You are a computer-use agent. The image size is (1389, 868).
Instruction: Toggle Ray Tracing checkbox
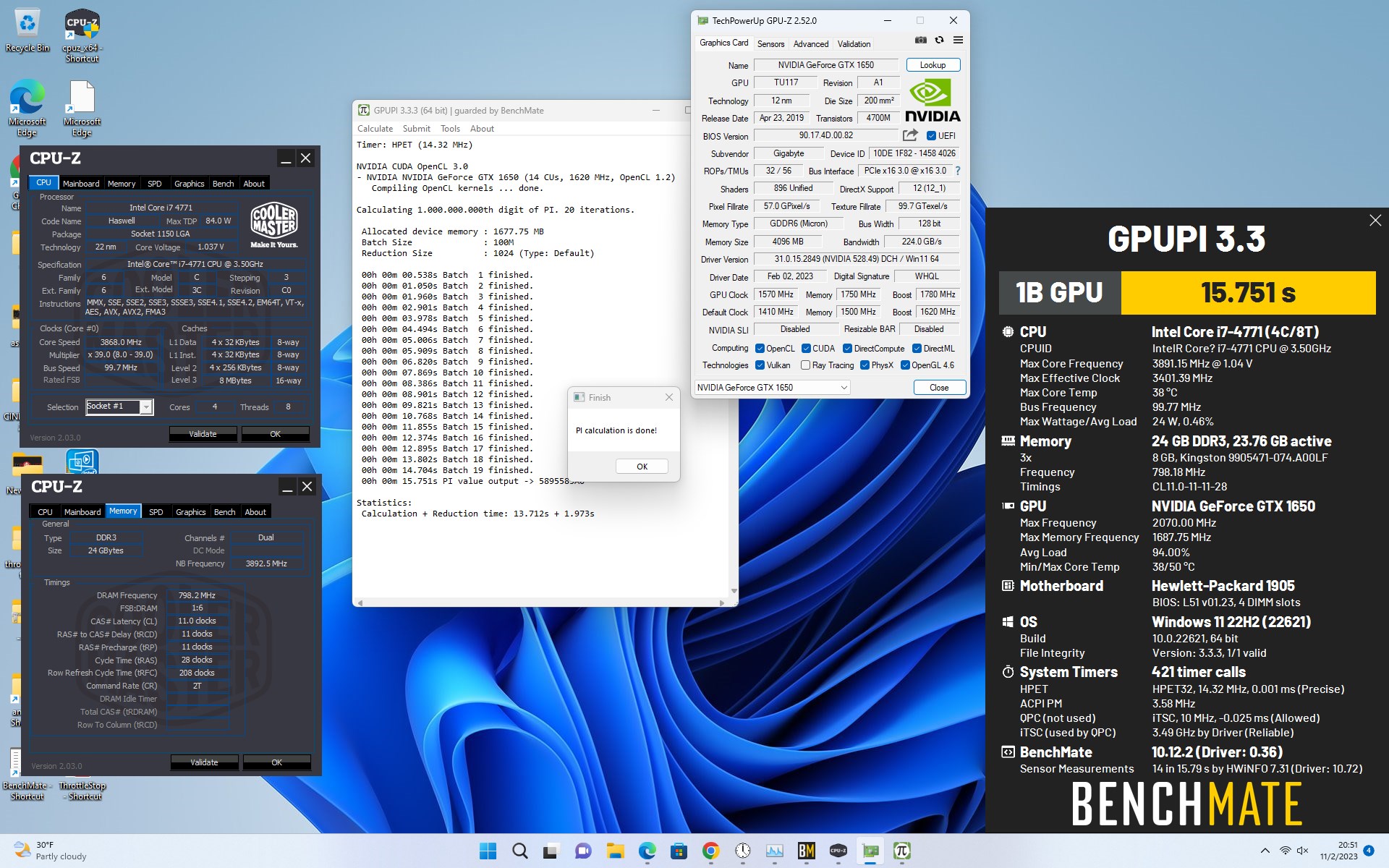tap(805, 365)
